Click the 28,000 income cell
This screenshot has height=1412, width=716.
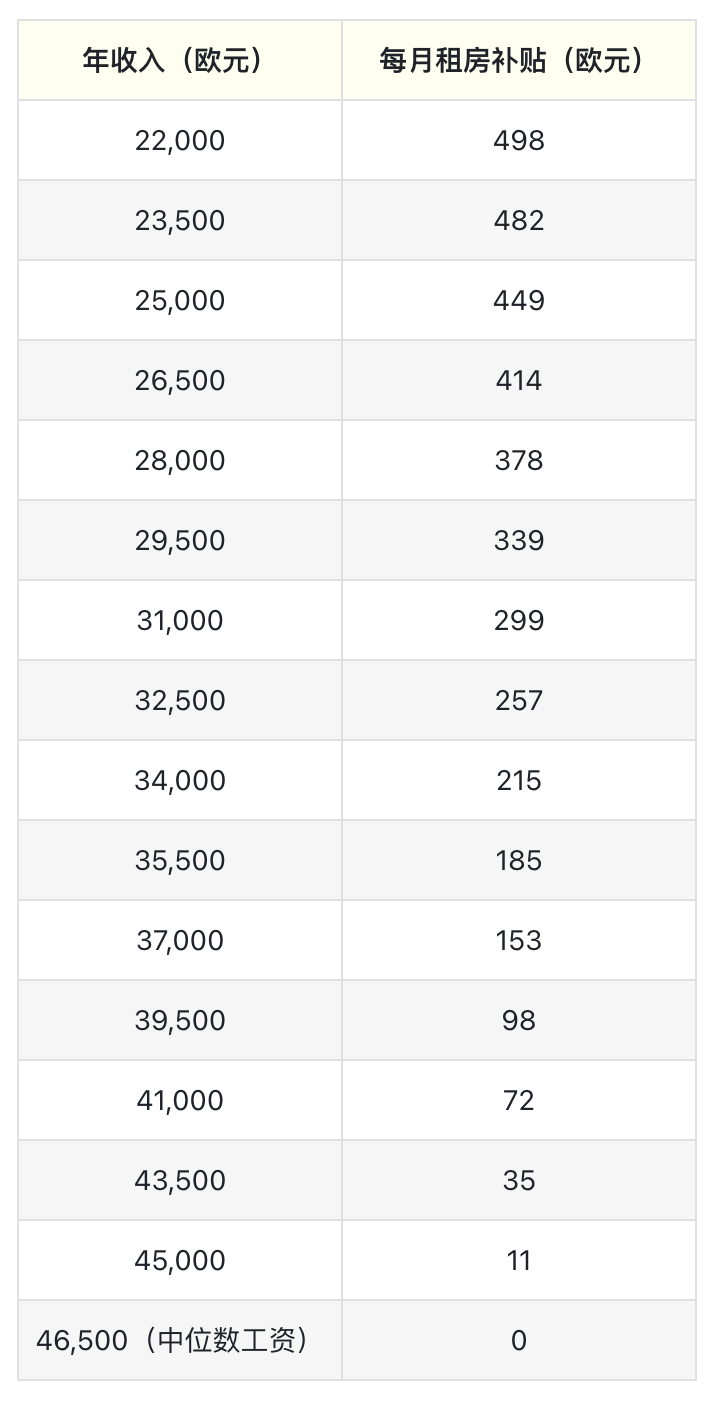click(180, 460)
